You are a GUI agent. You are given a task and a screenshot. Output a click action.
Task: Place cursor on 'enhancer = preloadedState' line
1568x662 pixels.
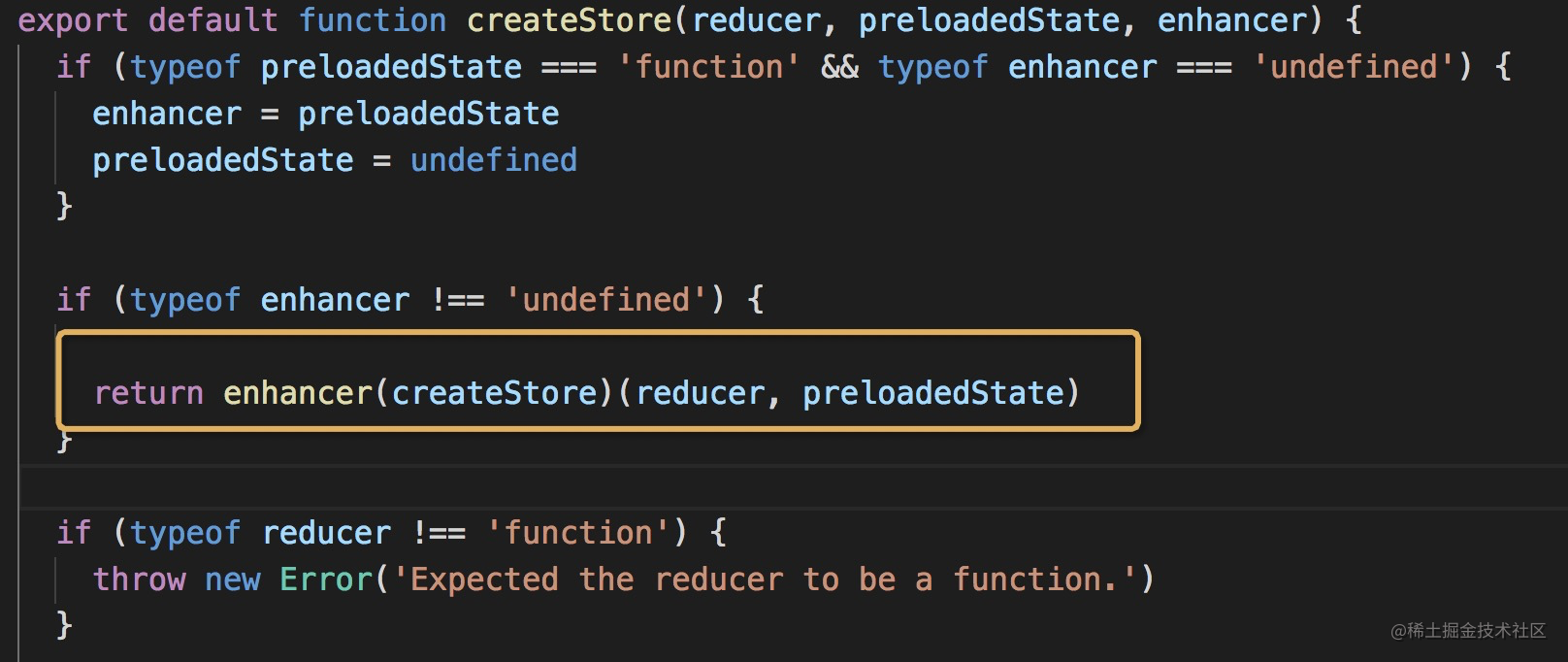(326, 114)
